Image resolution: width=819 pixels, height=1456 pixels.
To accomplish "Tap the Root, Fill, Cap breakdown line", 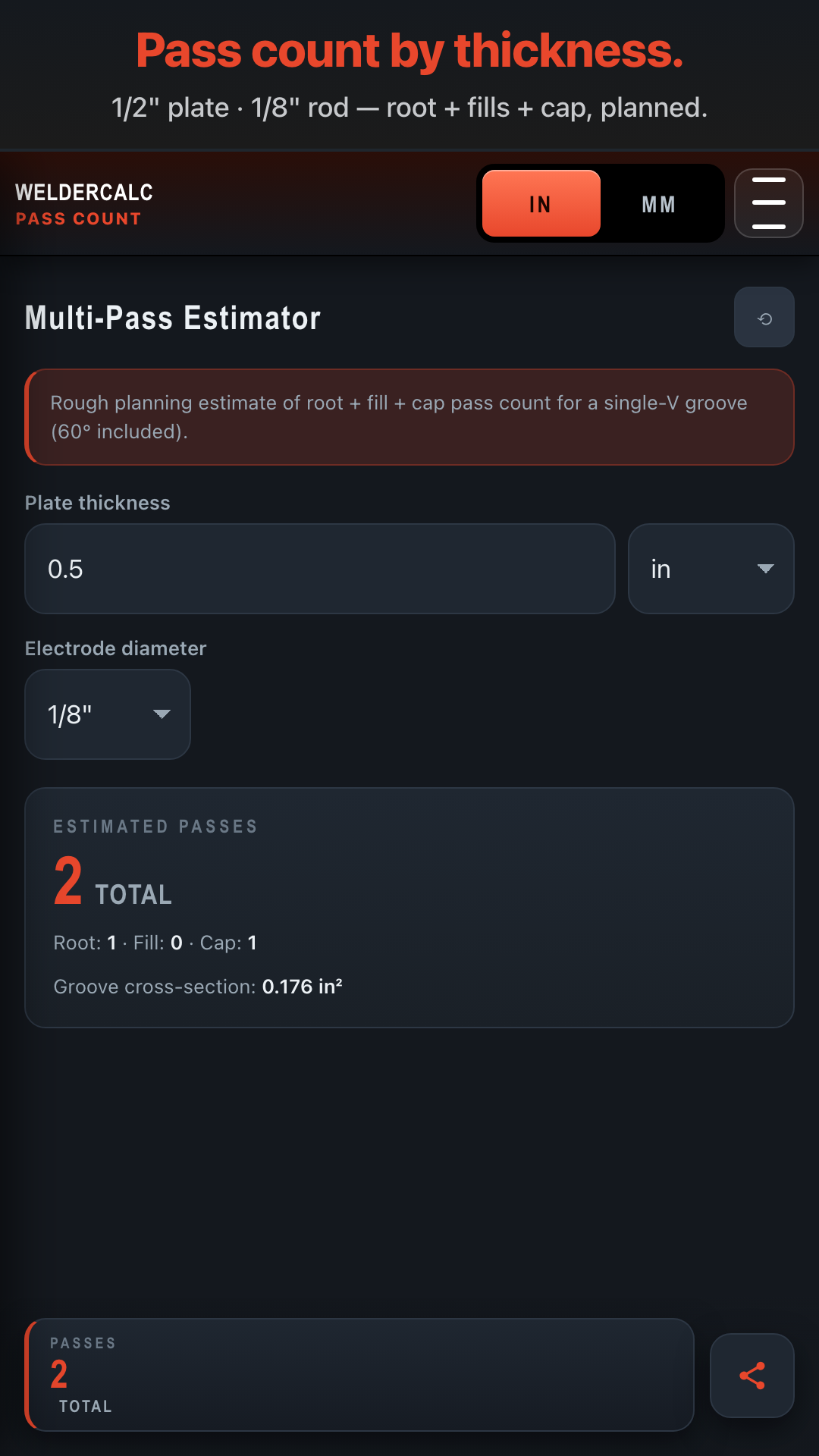I will 155,943.
